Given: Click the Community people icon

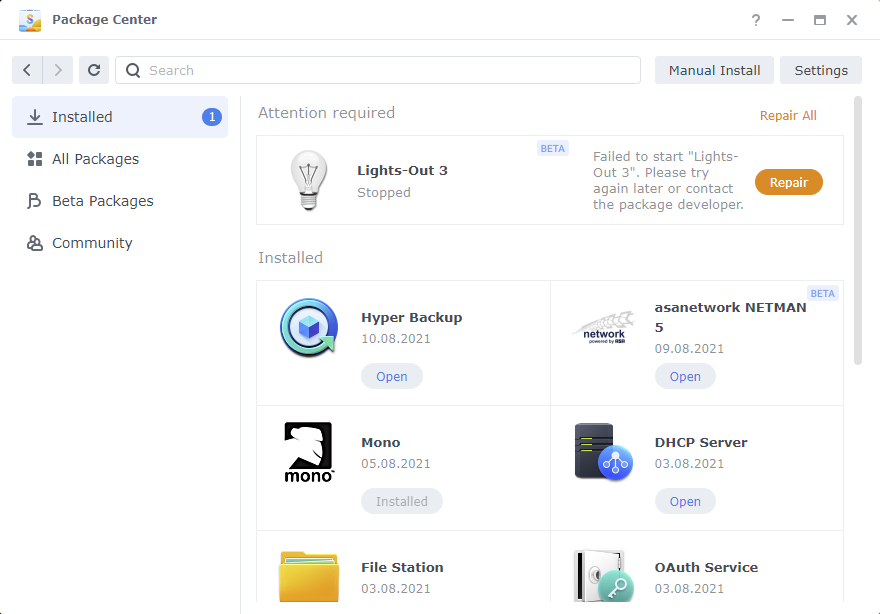Looking at the screenshot, I should point(35,243).
